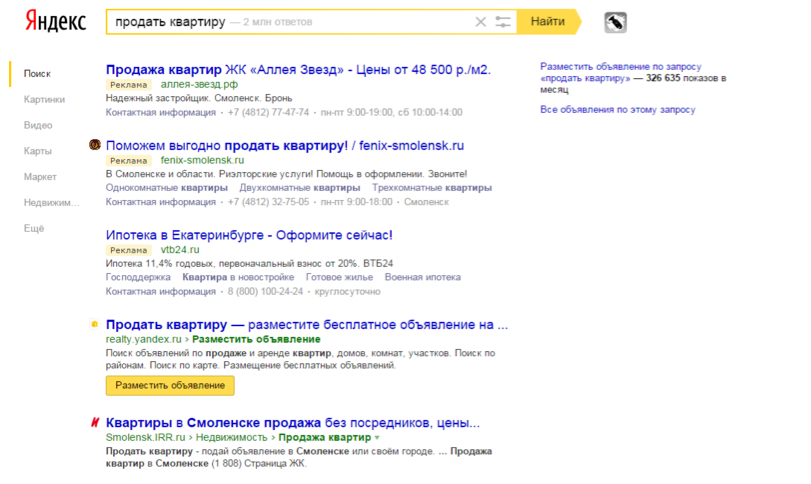
Task: Open the Карты tab
Action: pos(38,151)
